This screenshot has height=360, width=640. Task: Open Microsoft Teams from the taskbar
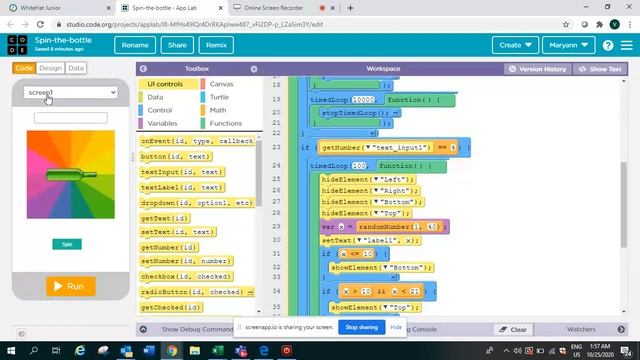pos(241,351)
